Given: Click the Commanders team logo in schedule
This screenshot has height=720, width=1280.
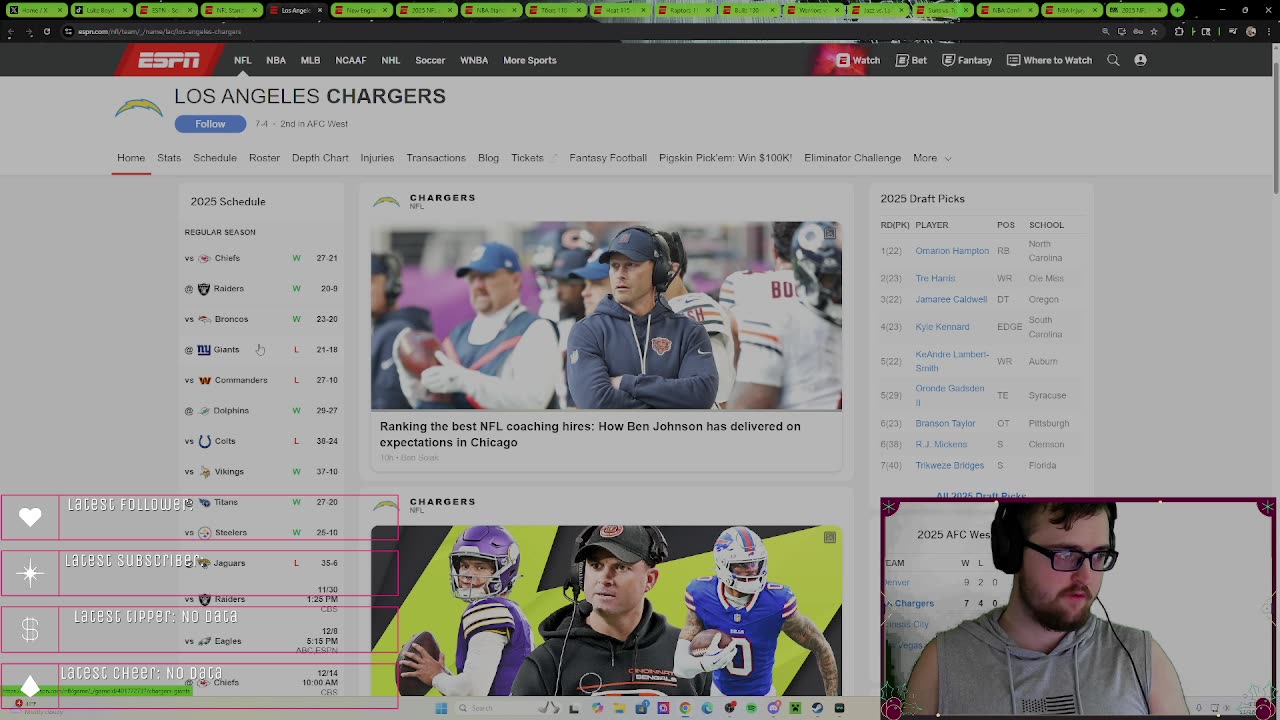Looking at the screenshot, I should [x=204, y=380].
